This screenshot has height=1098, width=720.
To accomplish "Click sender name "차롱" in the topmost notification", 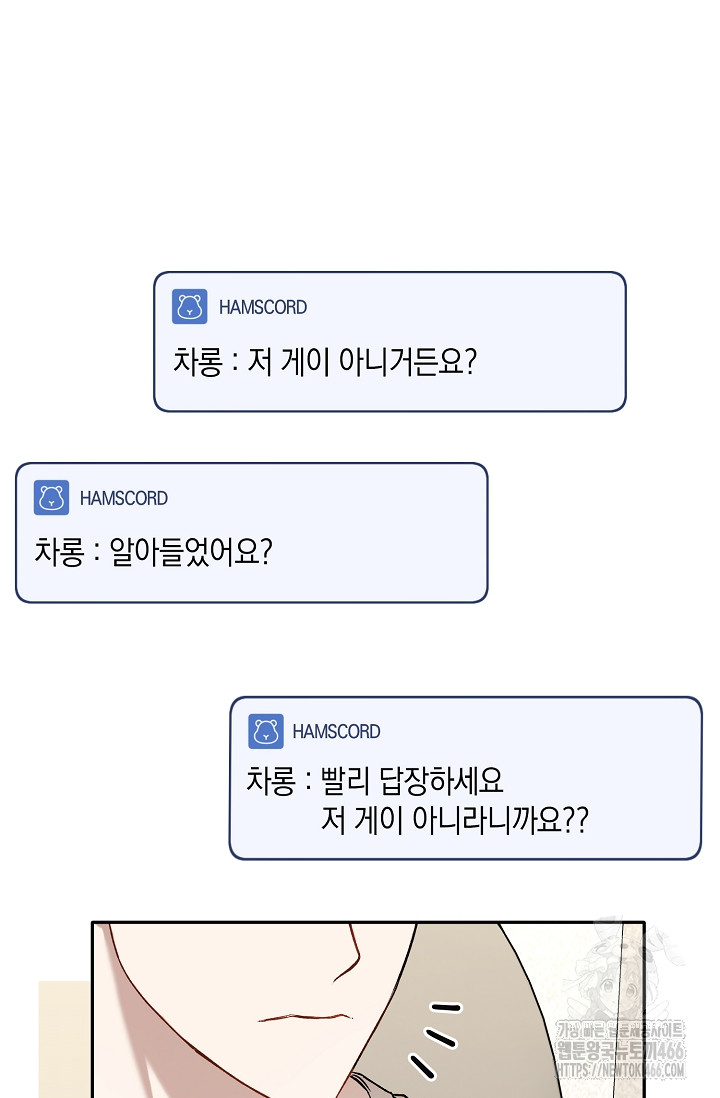I will [x=197, y=362].
